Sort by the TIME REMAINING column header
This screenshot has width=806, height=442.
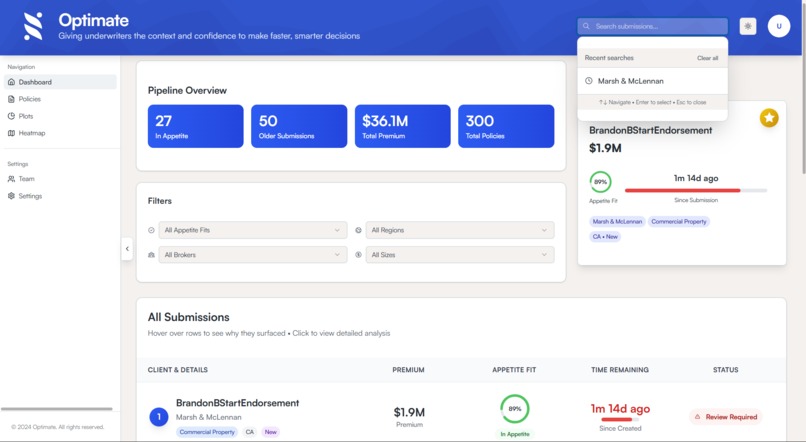point(620,370)
